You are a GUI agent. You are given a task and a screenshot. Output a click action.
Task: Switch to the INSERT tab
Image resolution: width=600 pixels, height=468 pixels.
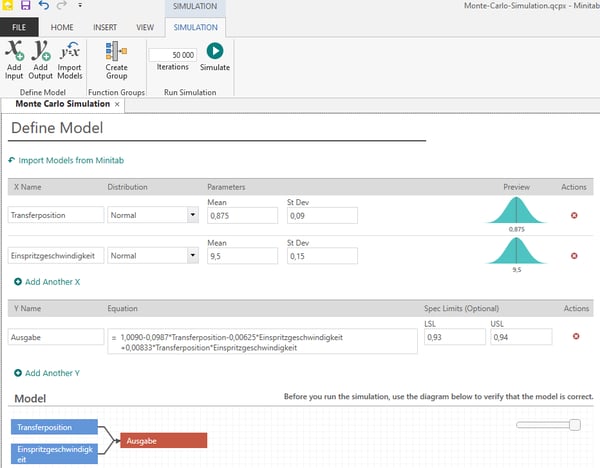(104, 27)
